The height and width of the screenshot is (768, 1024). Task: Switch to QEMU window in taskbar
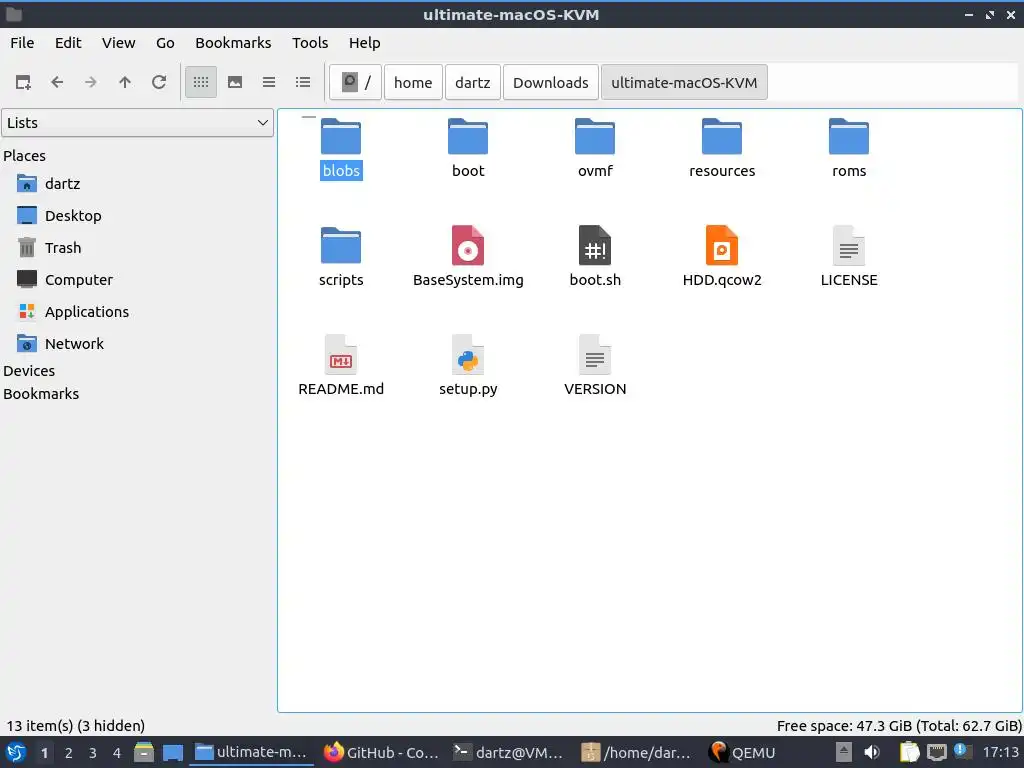point(743,752)
